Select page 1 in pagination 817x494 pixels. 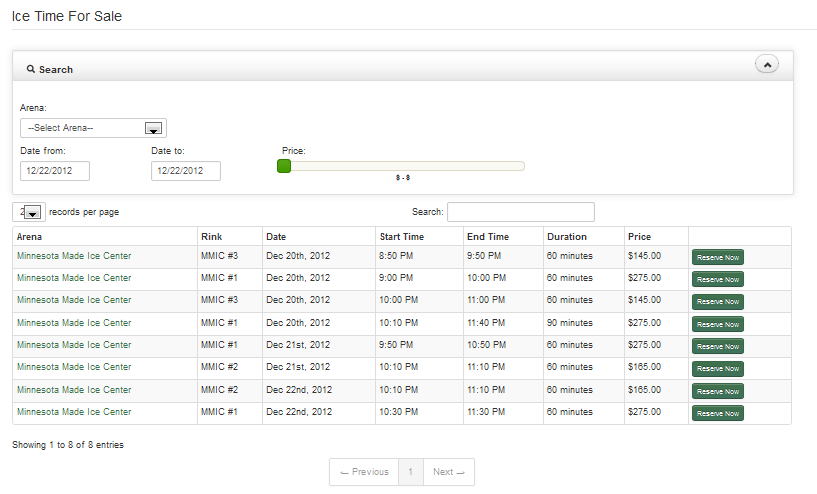[411, 472]
